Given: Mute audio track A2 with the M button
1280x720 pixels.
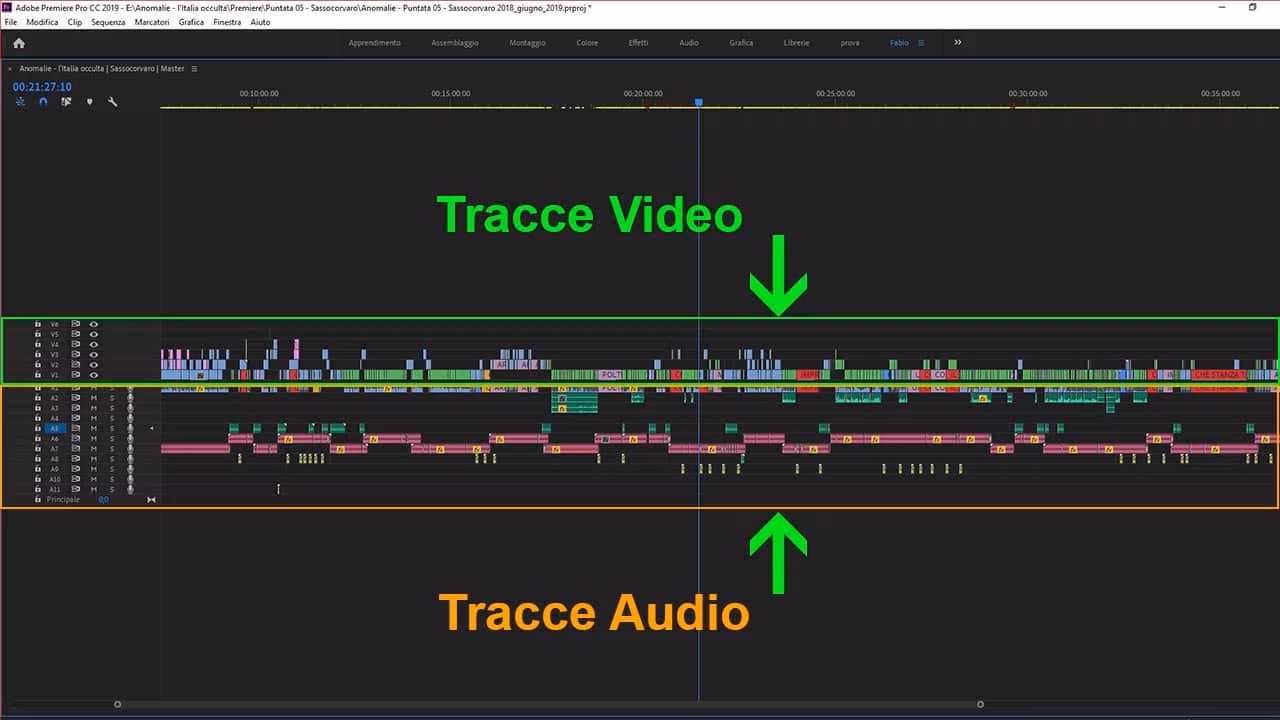Looking at the screenshot, I should point(93,397).
